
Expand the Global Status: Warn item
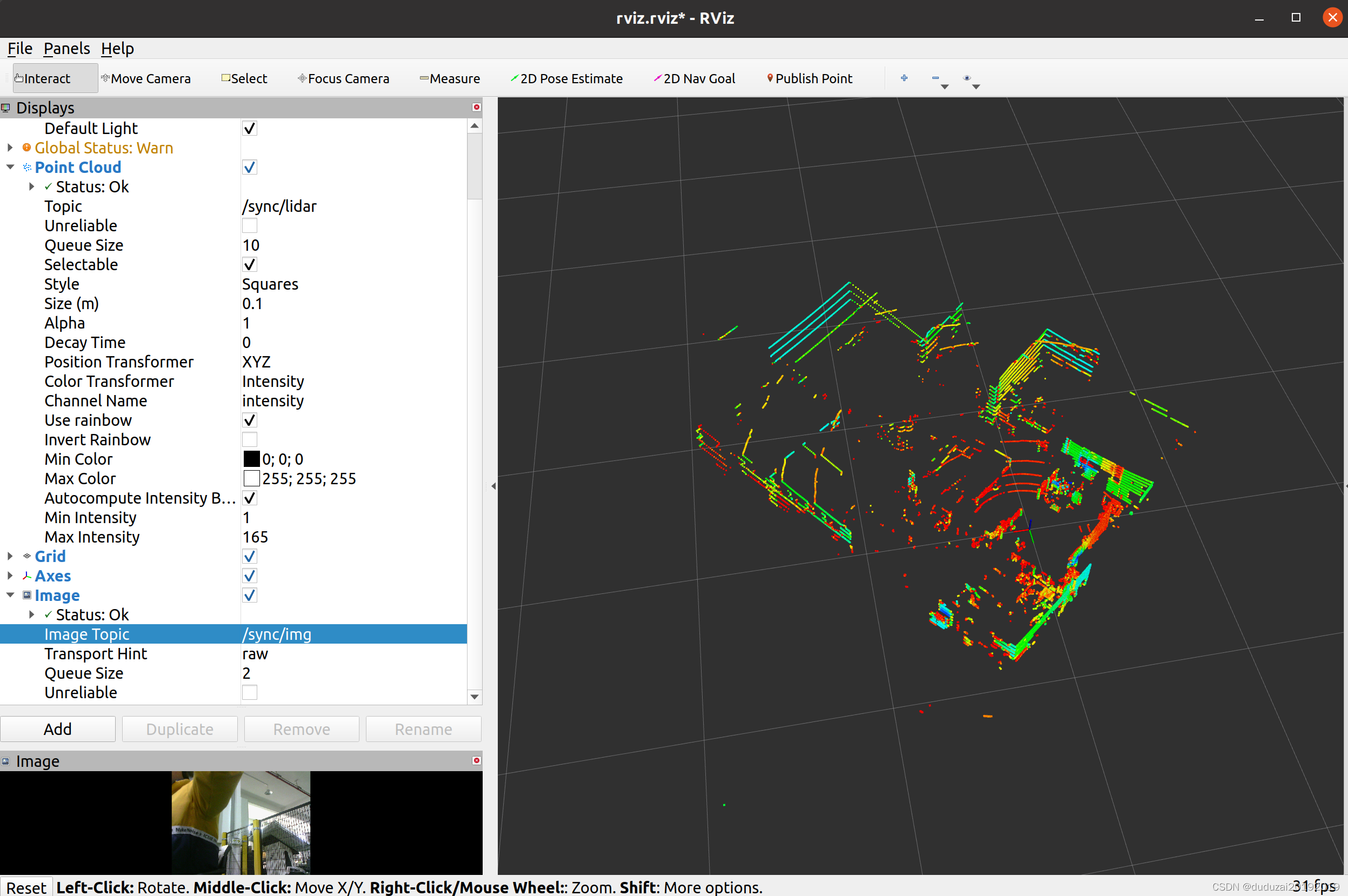[x=10, y=148]
